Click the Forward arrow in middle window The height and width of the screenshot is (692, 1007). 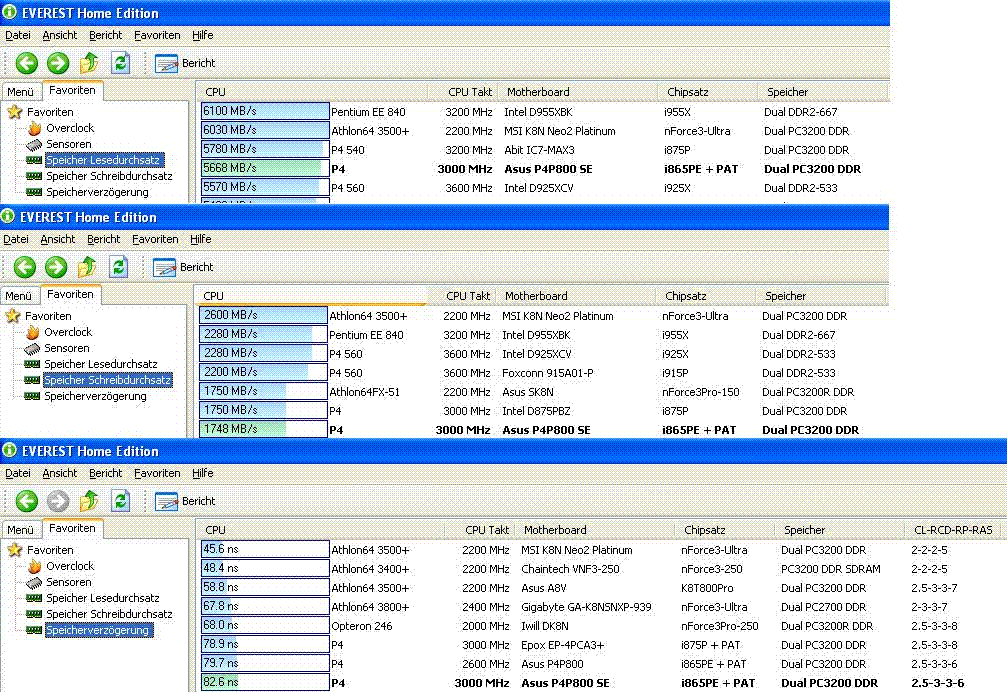pos(56,267)
